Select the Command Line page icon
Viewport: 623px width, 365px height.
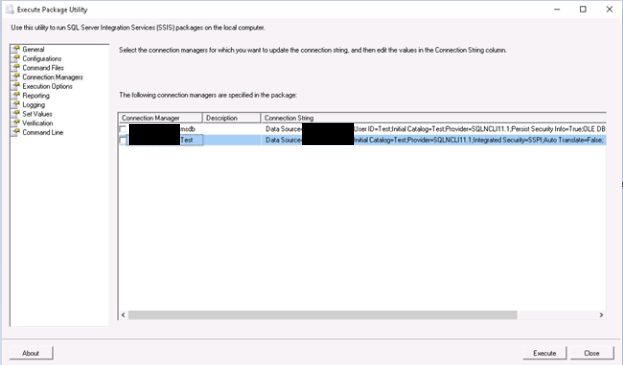[15, 132]
